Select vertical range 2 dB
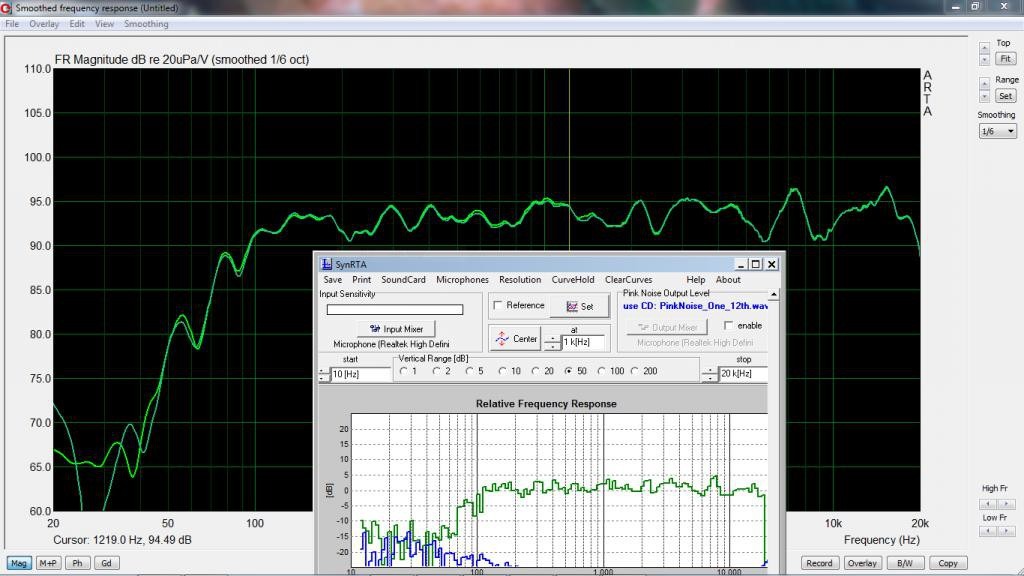 coord(436,371)
